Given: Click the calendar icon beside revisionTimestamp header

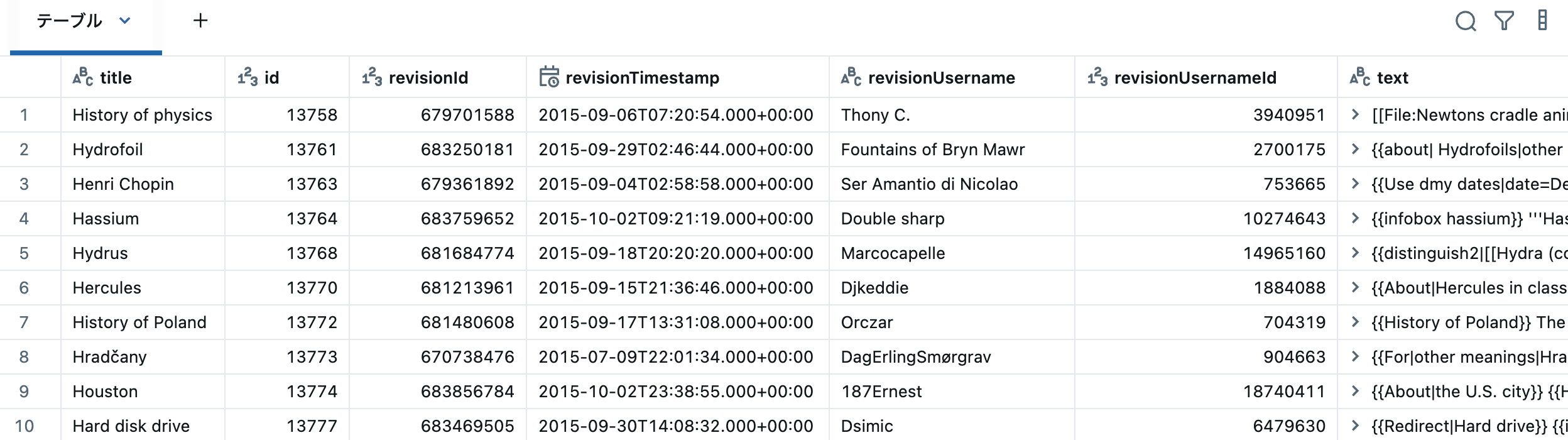Looking at the screenshot, I should tap(549, 77).
